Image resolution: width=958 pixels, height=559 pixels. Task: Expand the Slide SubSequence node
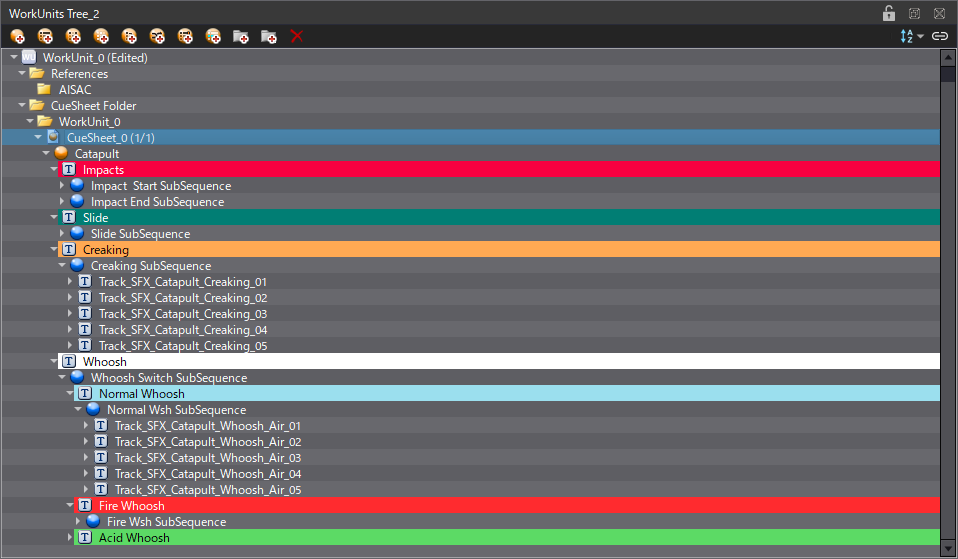click(62, 233)
